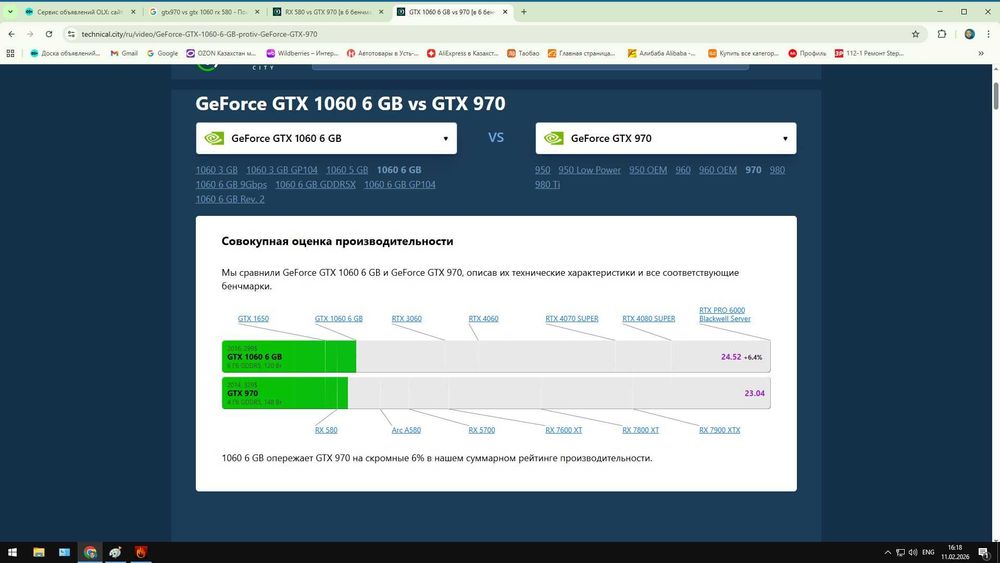Screen dimensions: 1000x563
Task: Open the RTX 3060 chart link
Action: coord(406,318)
